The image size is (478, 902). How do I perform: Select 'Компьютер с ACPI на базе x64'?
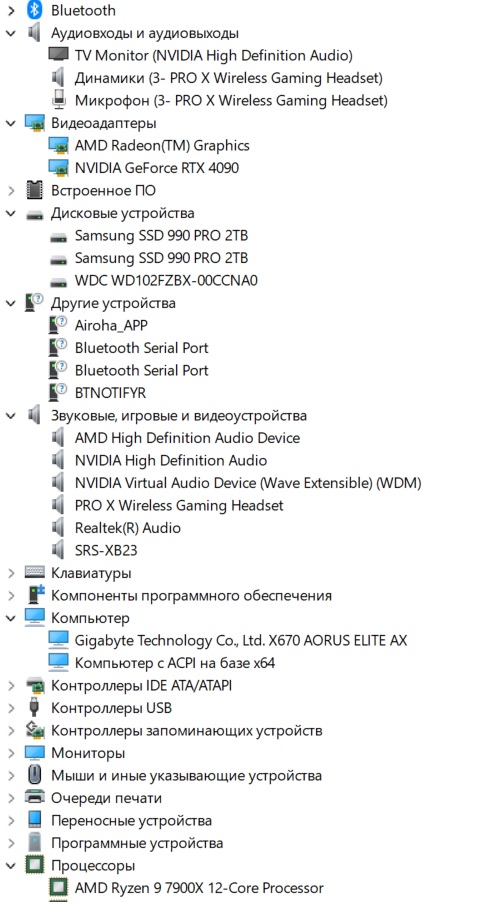coord(175,663)
